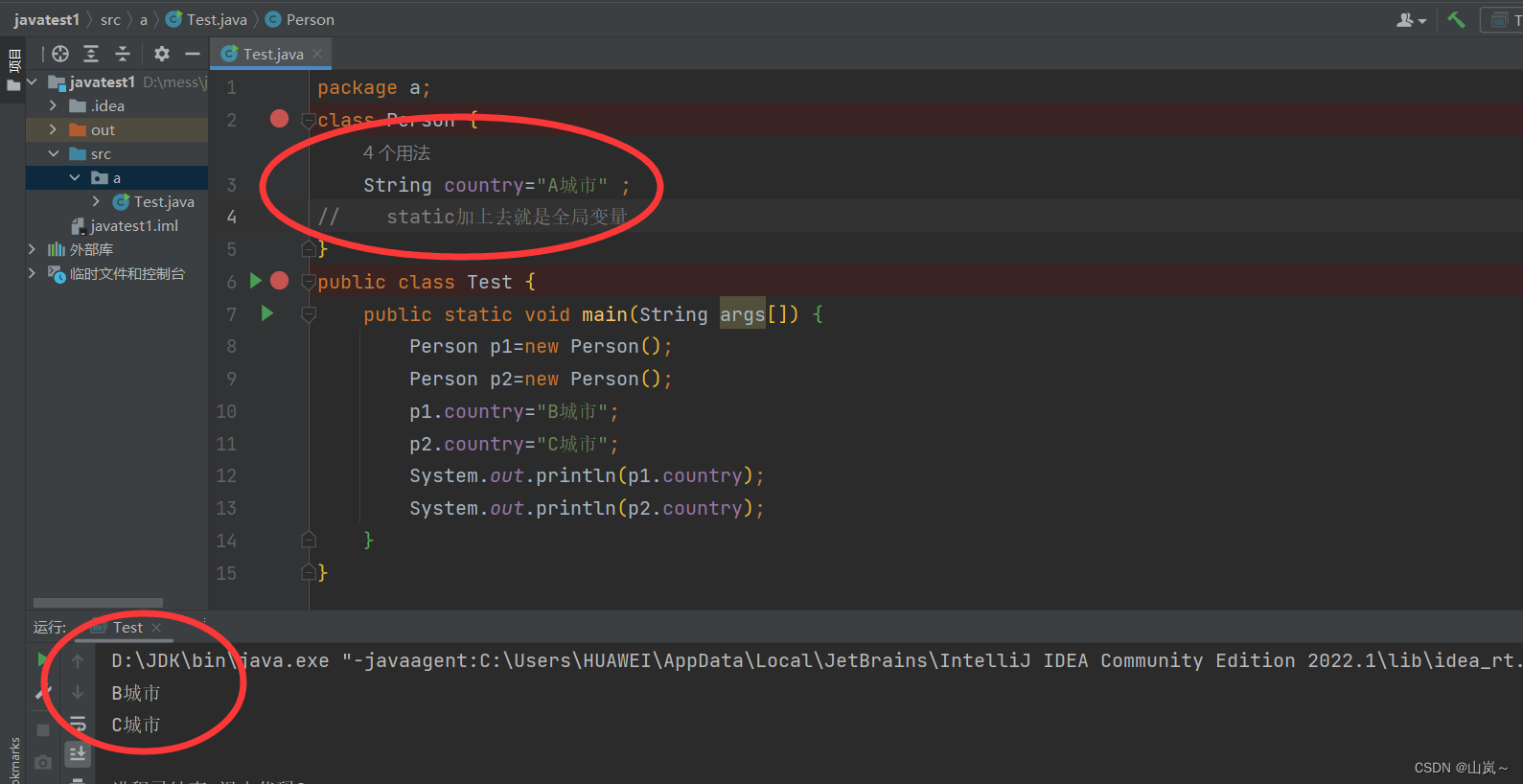Click the Collapse All icon in project toolbar
Screen dimensions: 1523x784
122,54
